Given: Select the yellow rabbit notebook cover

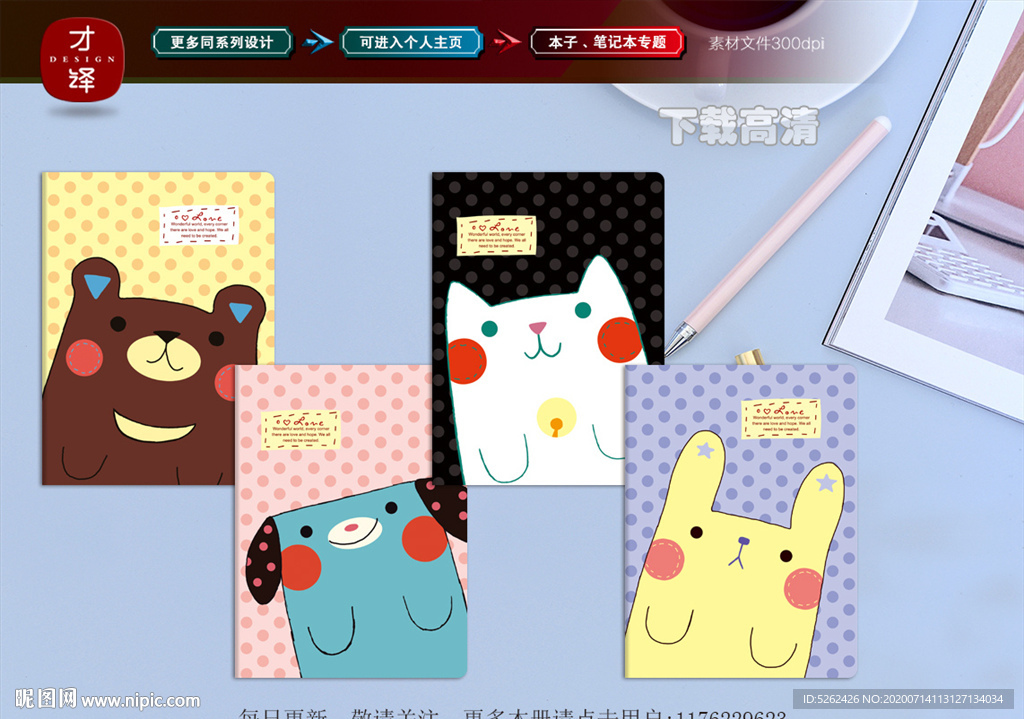Looking at the screenshot, I should pos(740,521).
